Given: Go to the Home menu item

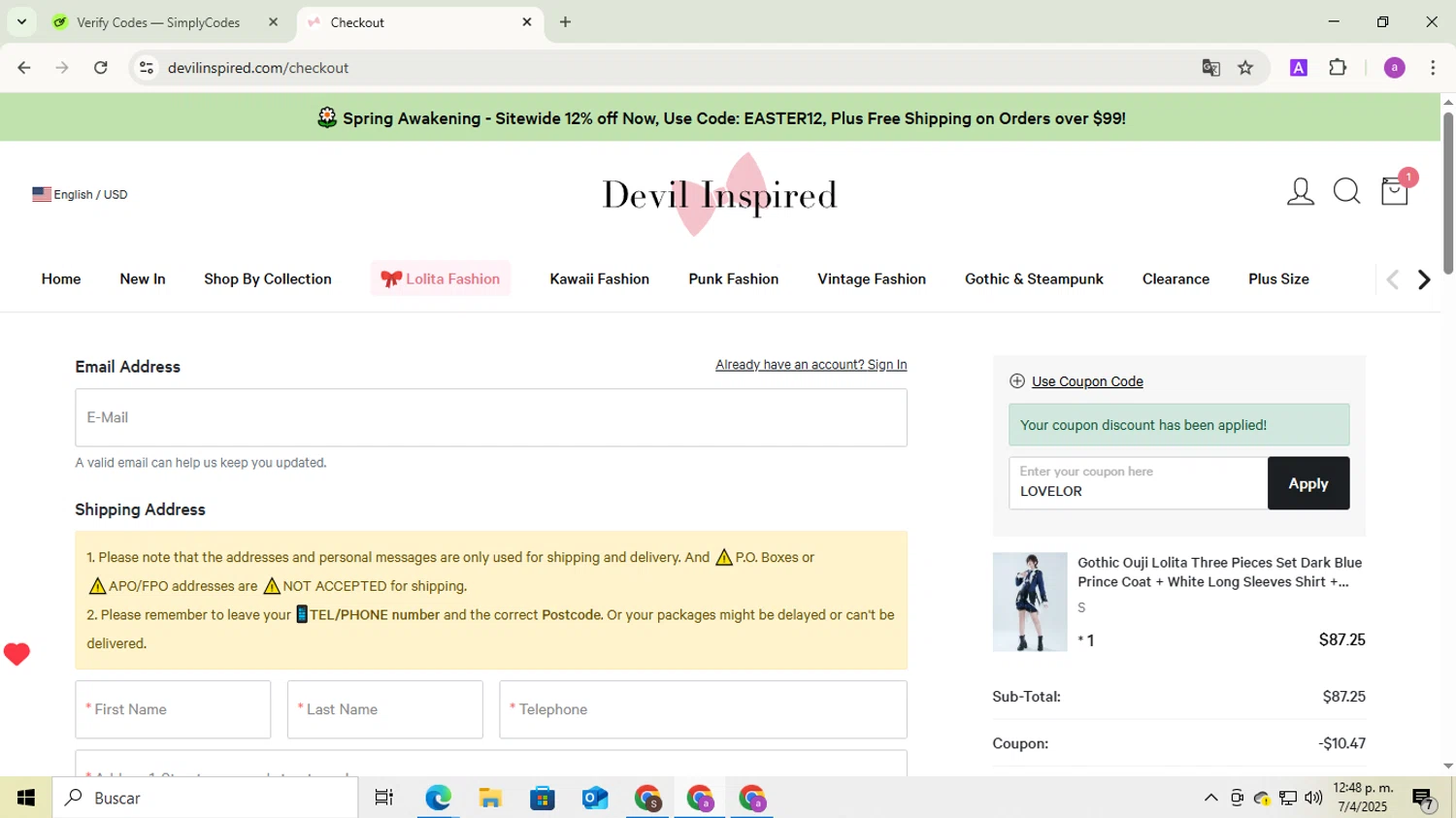Looking at the screenshot, I should pyautogui.click(x=61, y=278).
